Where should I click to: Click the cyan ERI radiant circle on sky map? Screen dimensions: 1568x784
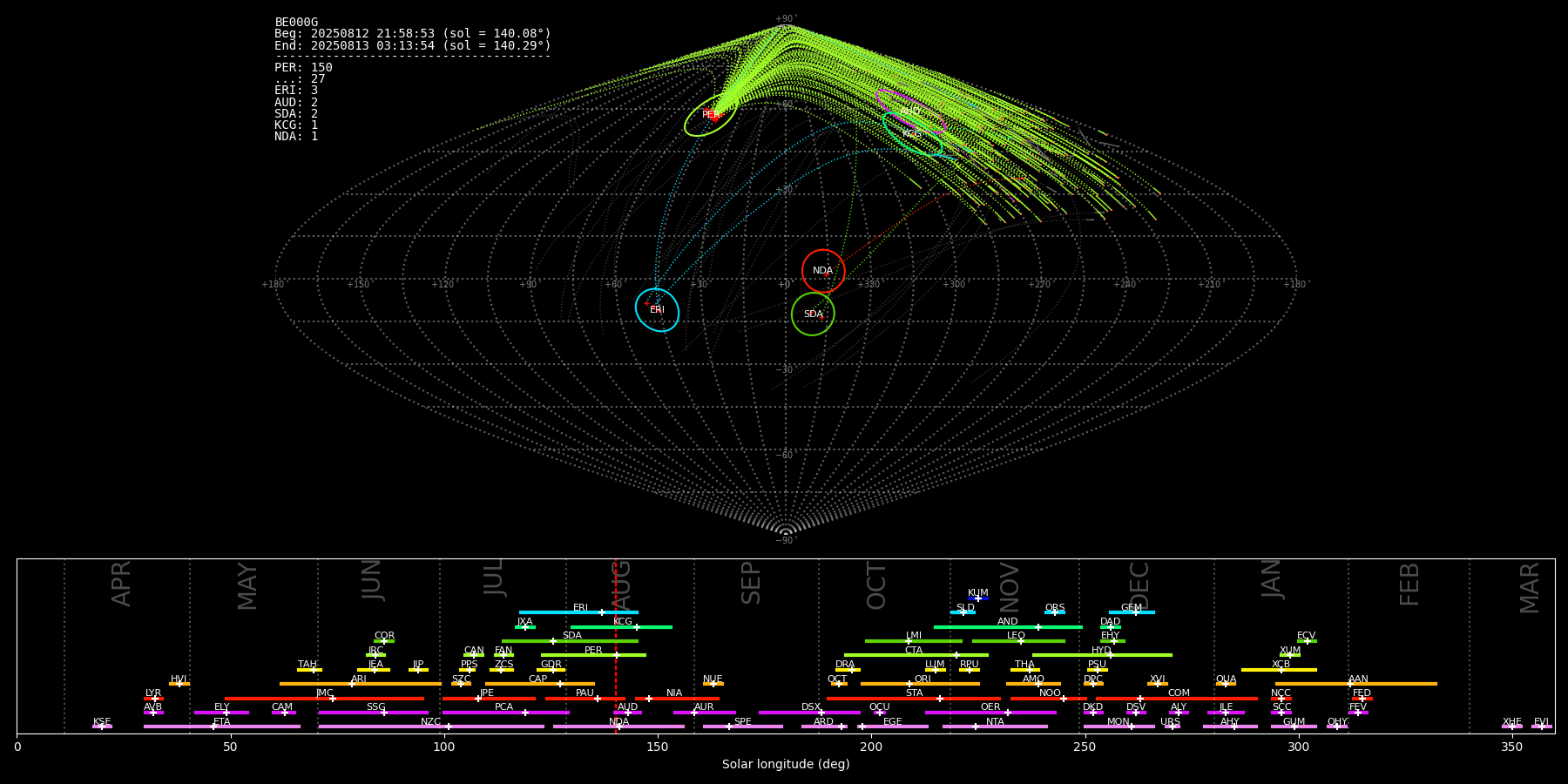(x=657, y=310)
